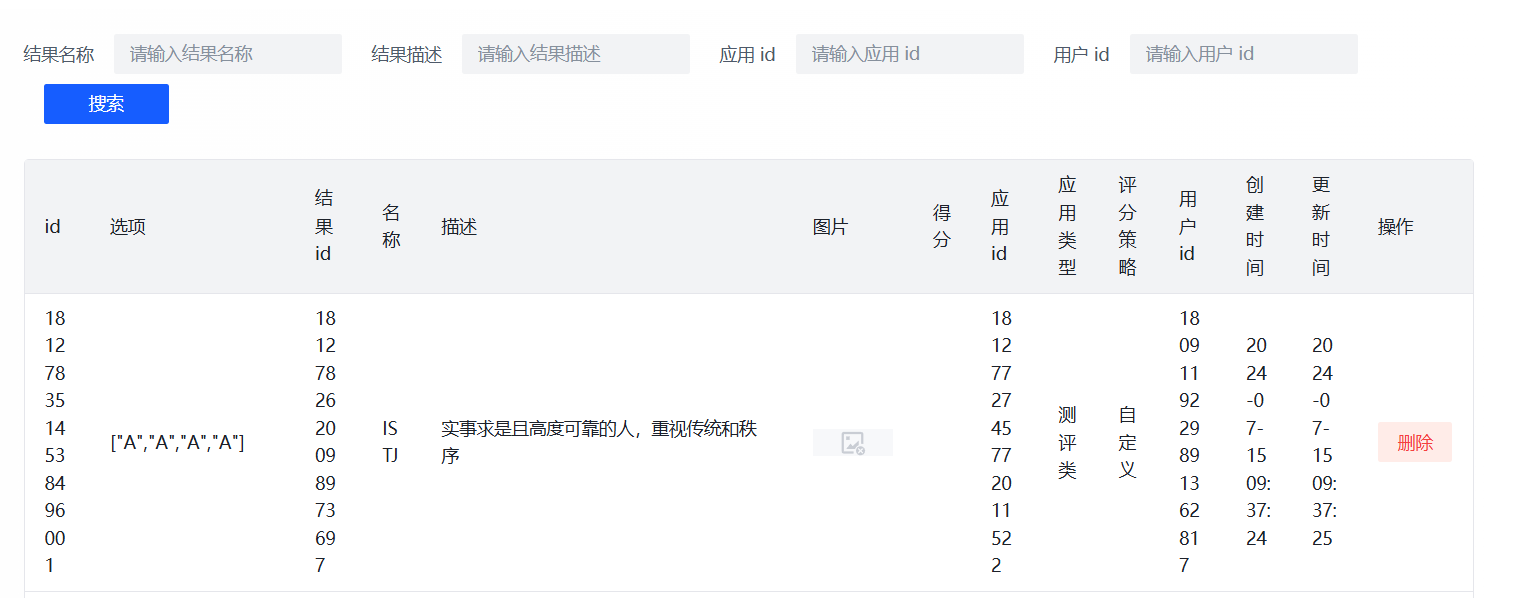This screenshot has height=598, width=1529.
Task: Focus the 应用 id input field
Action: [910, 54]
